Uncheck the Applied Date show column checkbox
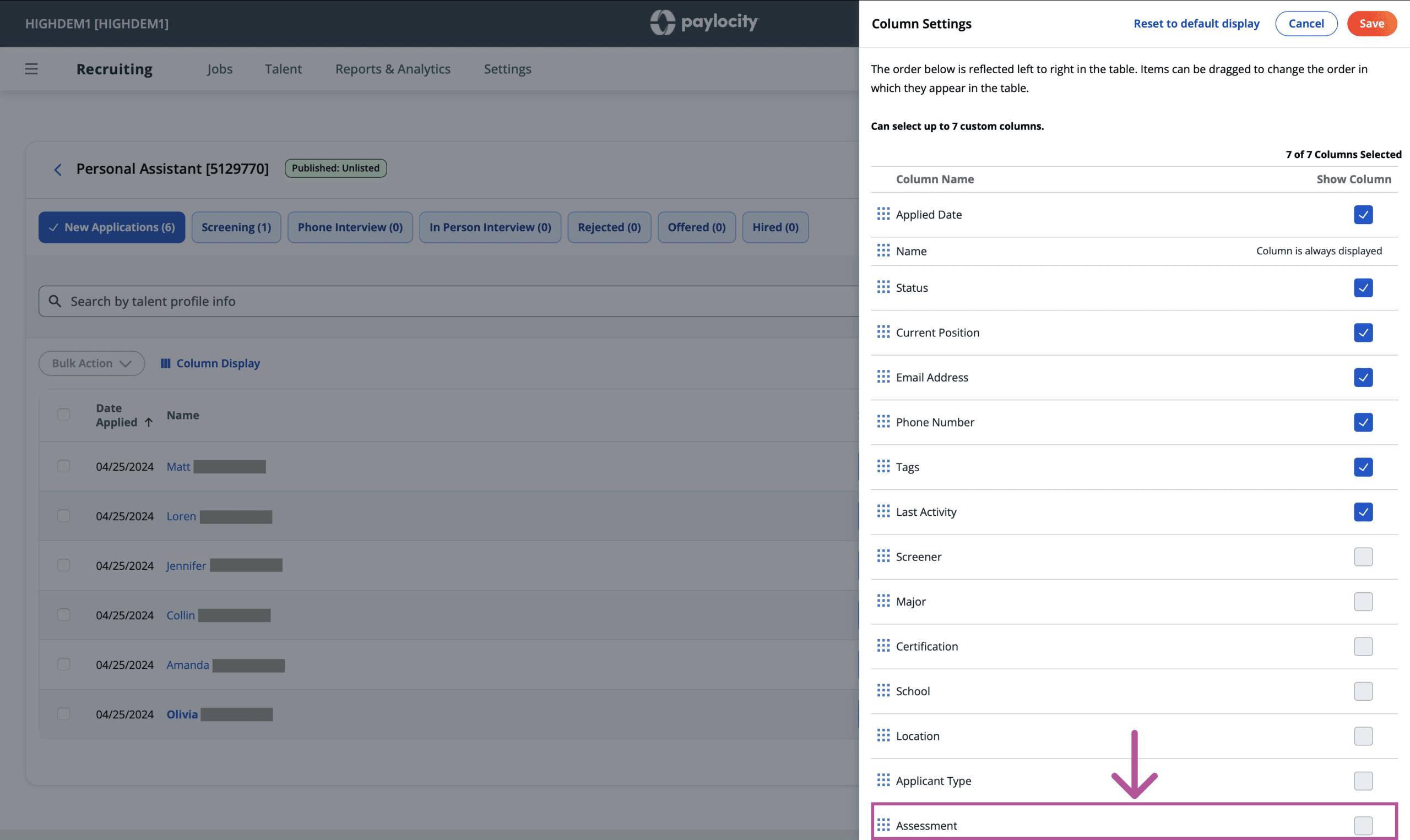This screenshot has width=1410, height=840. pyautogui.click(x=1363, y=215)
